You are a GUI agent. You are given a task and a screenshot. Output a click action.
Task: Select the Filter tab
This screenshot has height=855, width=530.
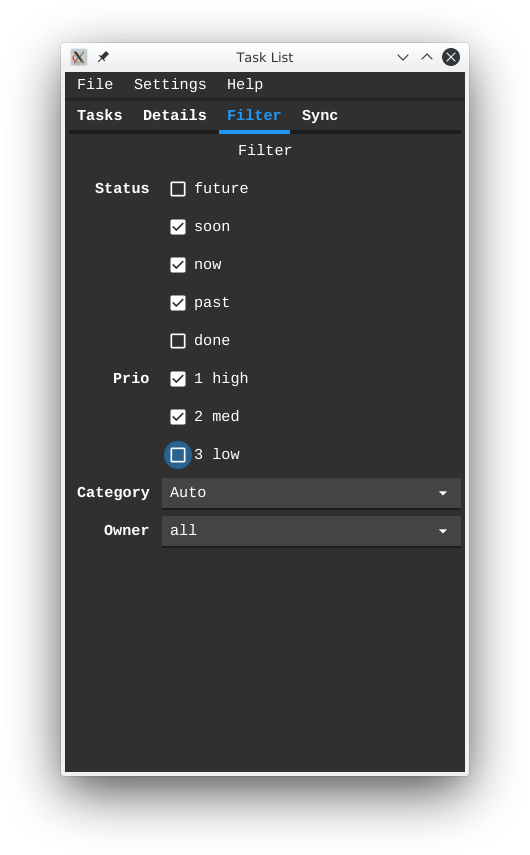click(254, 116)
